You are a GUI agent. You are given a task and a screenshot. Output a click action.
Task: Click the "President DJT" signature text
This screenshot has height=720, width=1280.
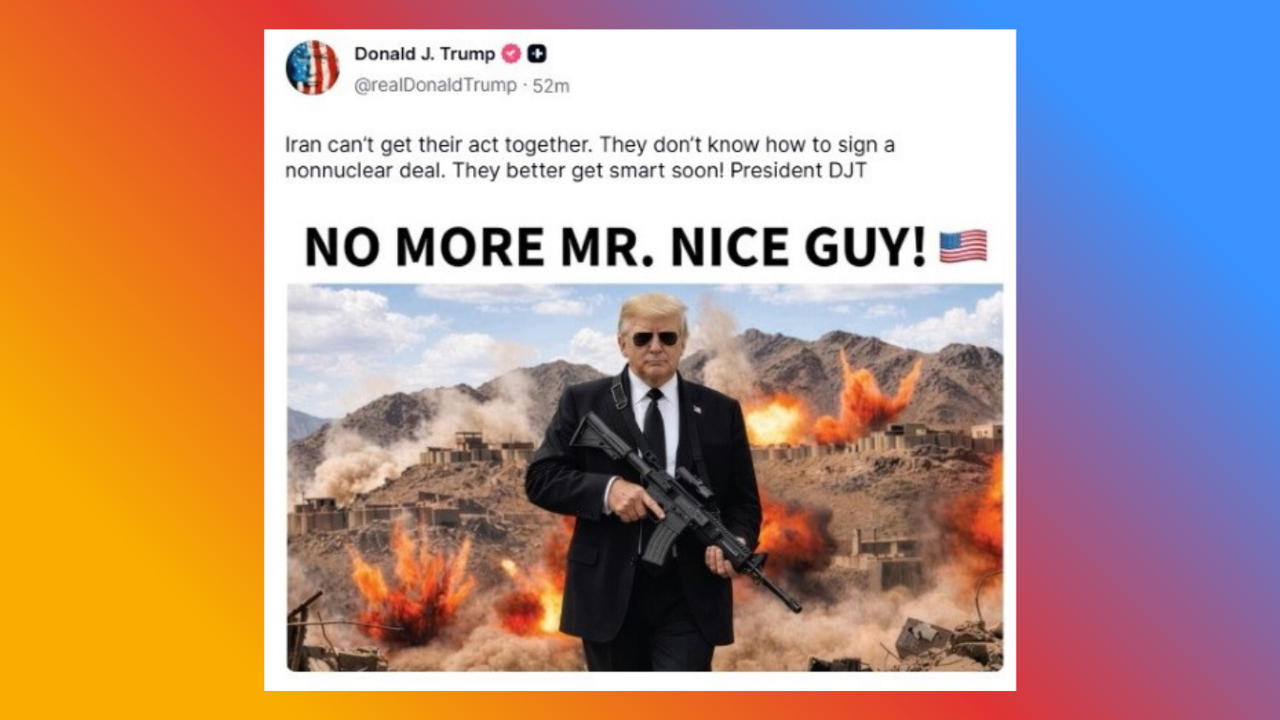click(x=797, y=170)
